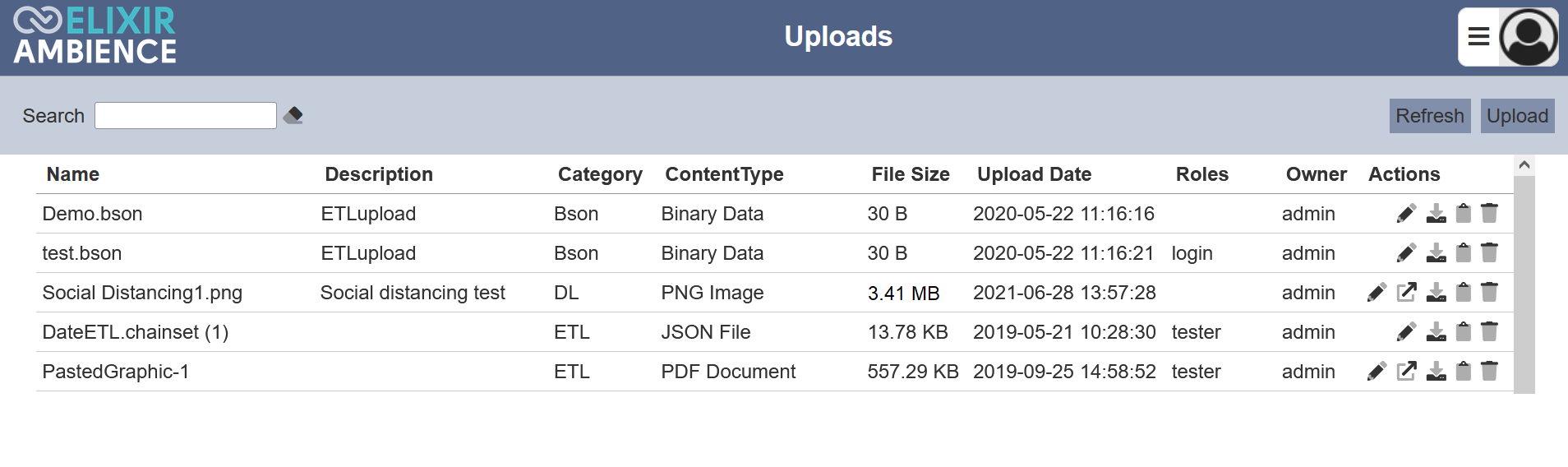Image resolution: width=1568 pixels, height=467 pixels.
Task: Open Social Distancing1.png in new window
Action: [1407, 292]
